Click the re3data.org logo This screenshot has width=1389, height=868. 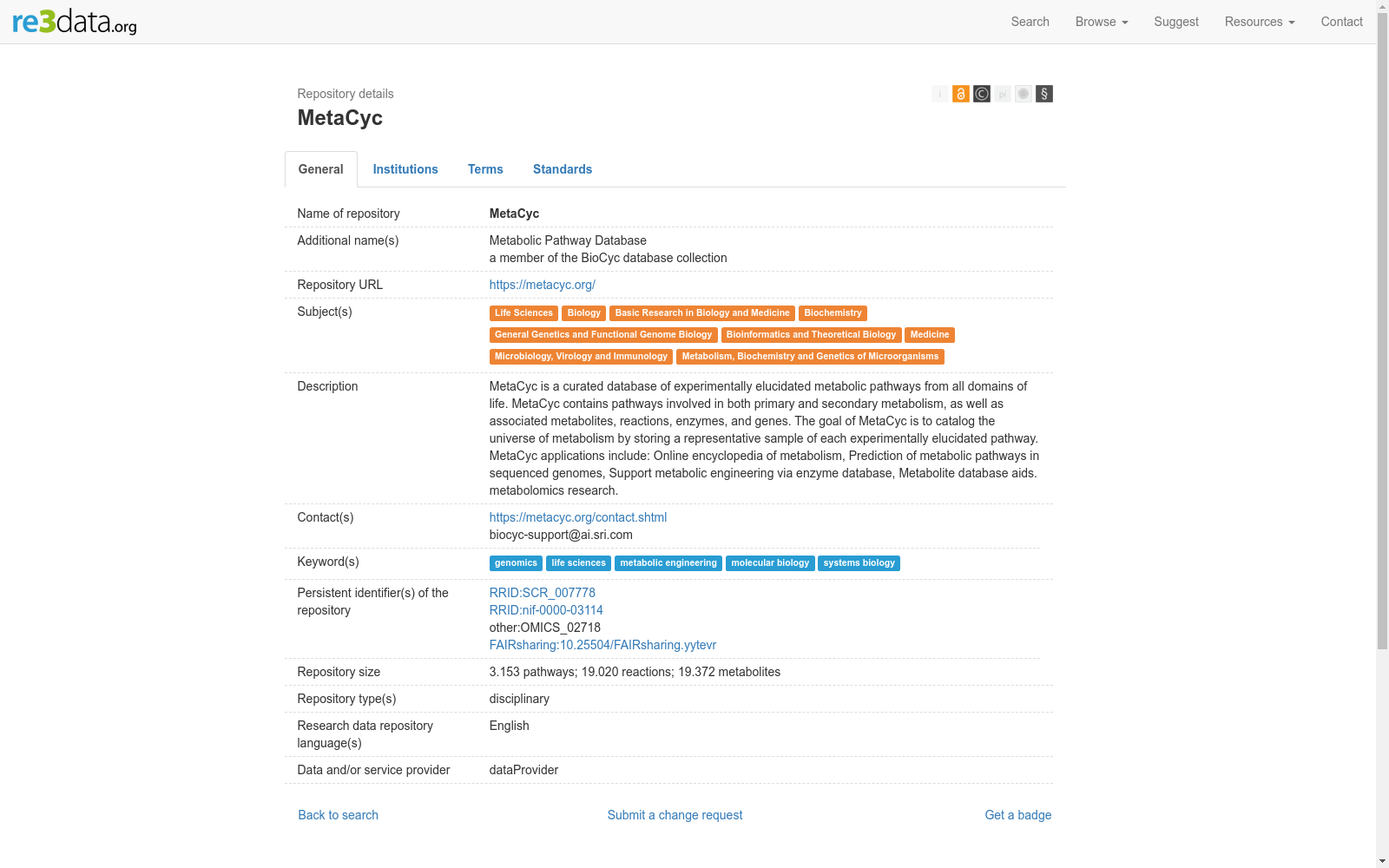click(75, 22)
